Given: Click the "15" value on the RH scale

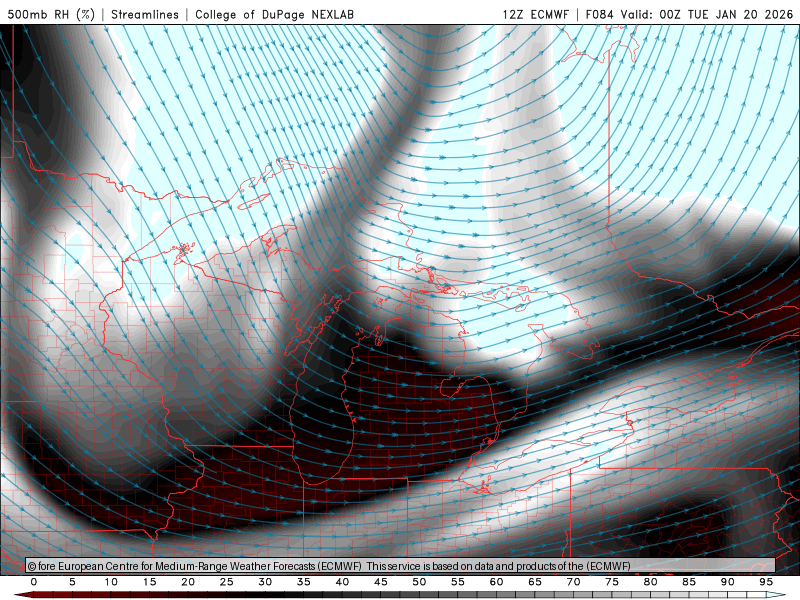Looking at the screenshot, I should (x=149, y=582).
